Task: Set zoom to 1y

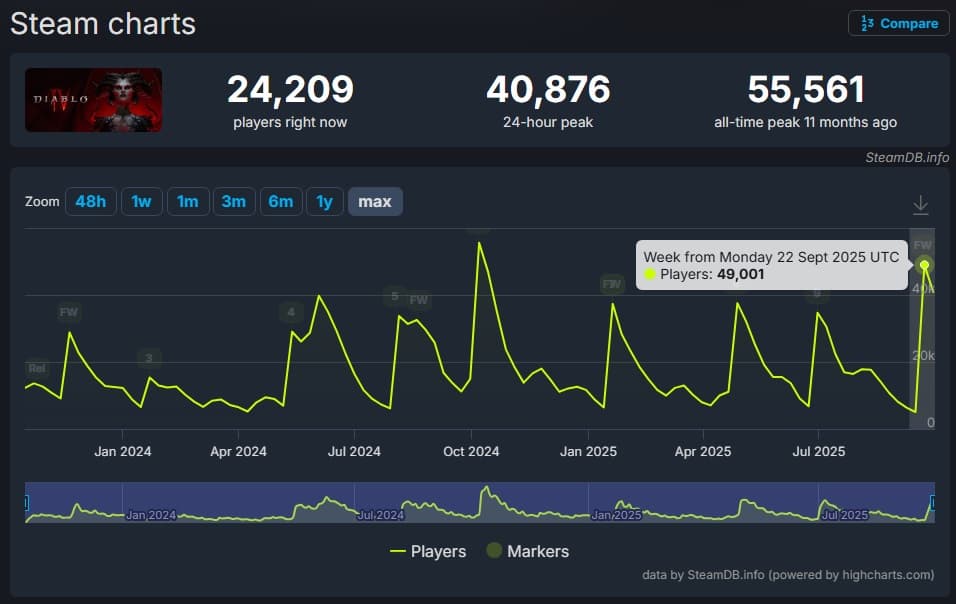Action: [324, 202]
